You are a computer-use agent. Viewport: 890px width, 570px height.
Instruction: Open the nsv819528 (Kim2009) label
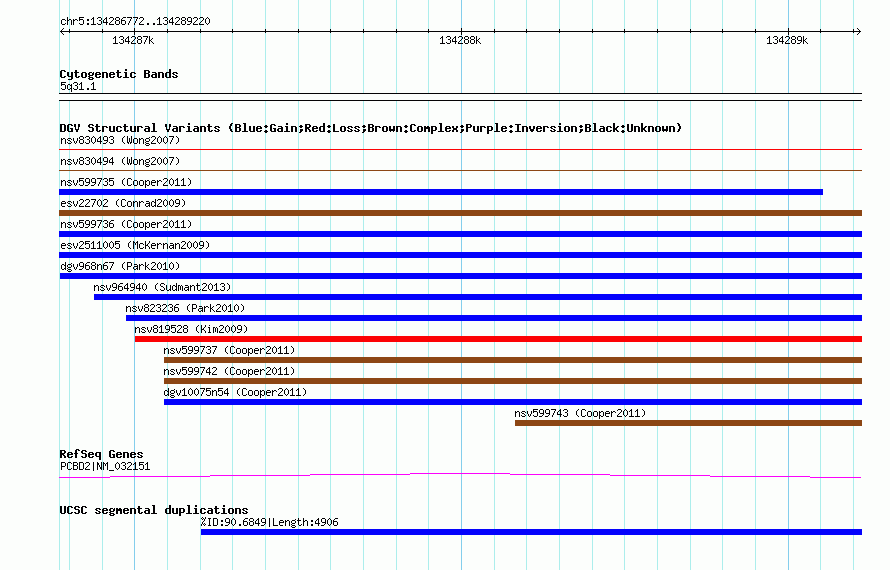(x=191, y=329)
